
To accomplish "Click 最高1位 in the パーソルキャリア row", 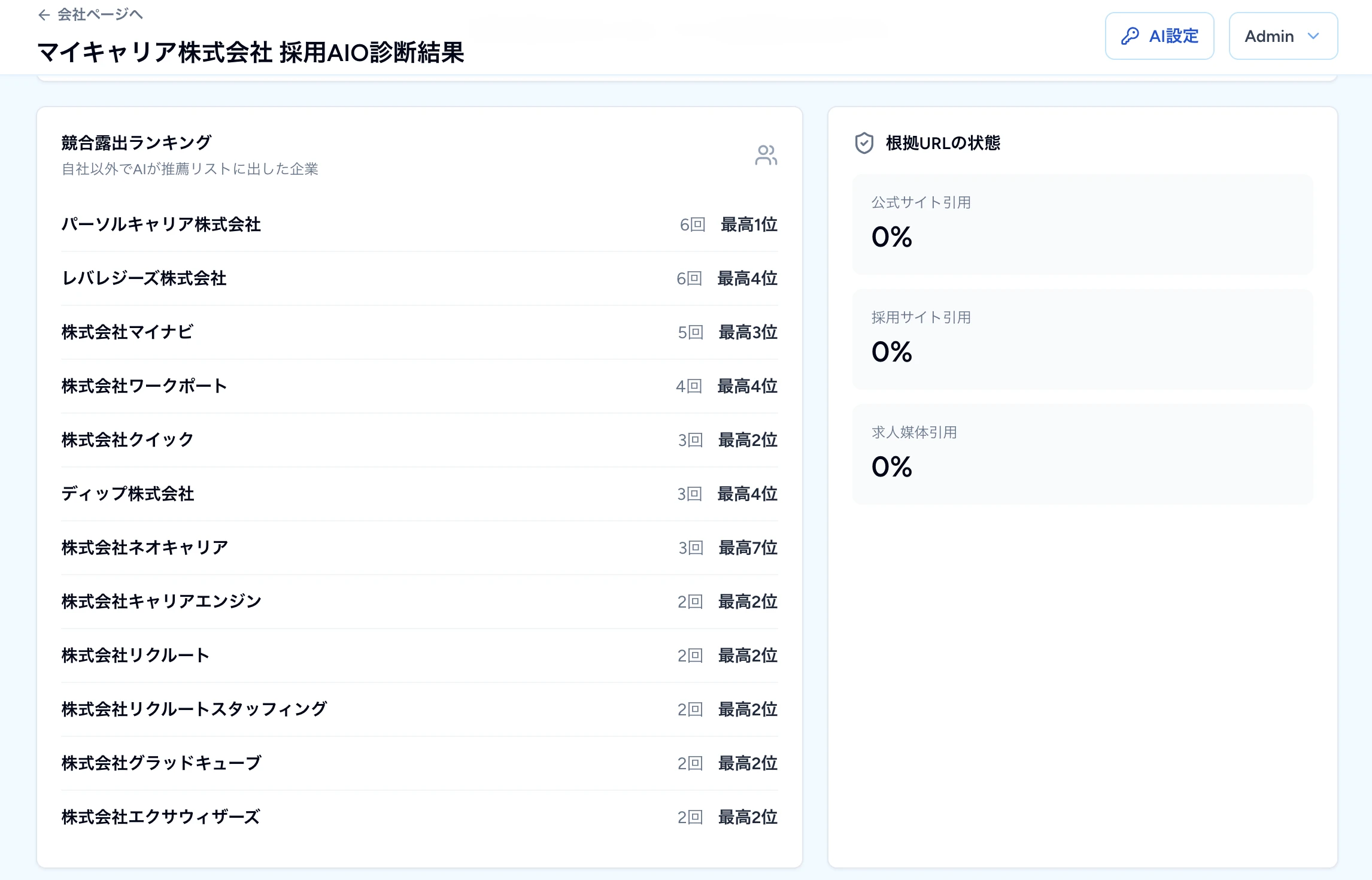I will (749, 224).
